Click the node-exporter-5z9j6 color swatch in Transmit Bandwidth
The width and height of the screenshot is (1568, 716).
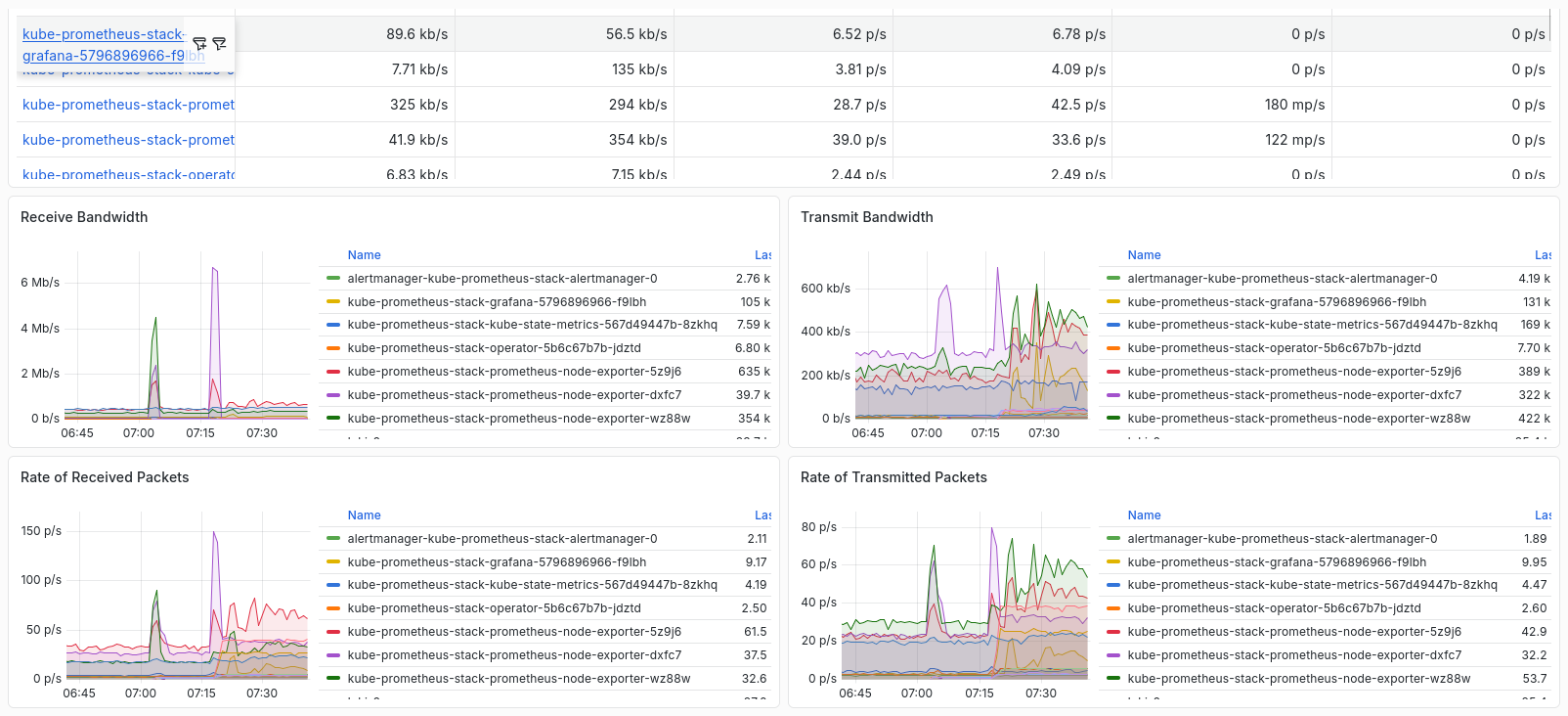point(1113,372)
